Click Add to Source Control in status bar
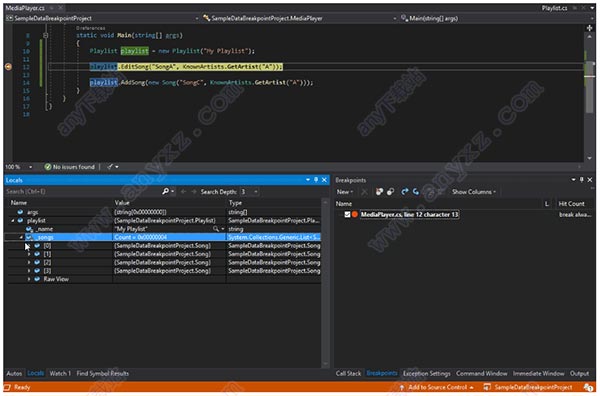The width and height of the screenshot is (600, 396). click(437, 387)
